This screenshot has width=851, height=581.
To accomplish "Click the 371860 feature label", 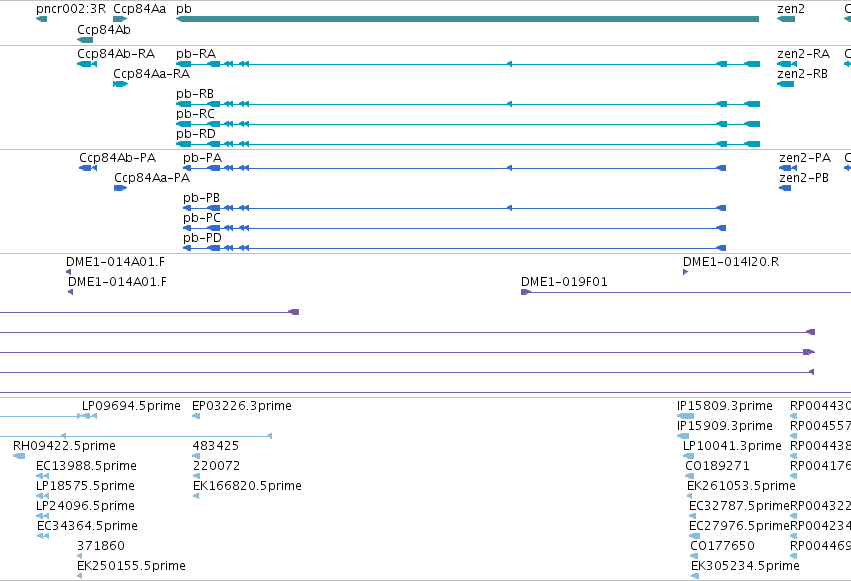I will [x=101, y=546].
